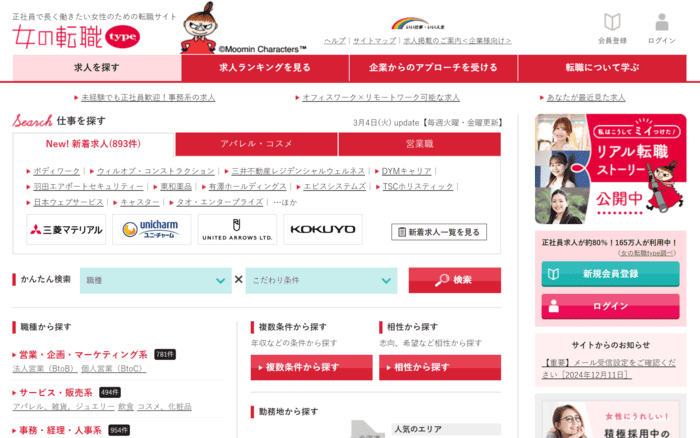
Task: Switch to New! 新着求人(893件) tab
Action: [x=93, y=144]
